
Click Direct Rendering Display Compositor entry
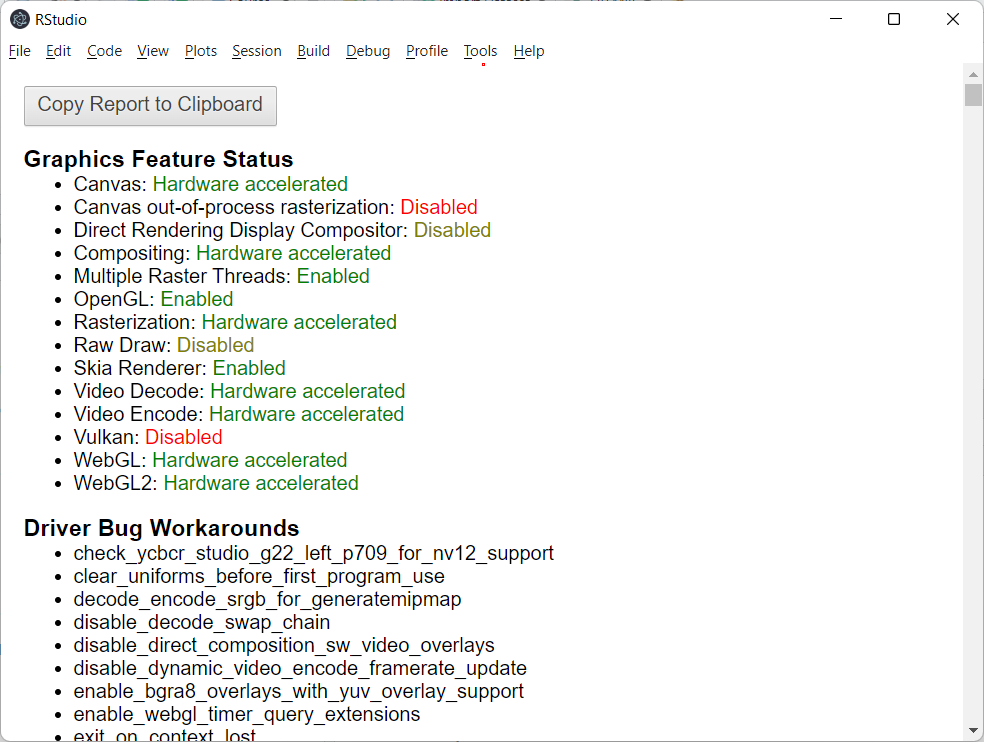click(282, 230)
